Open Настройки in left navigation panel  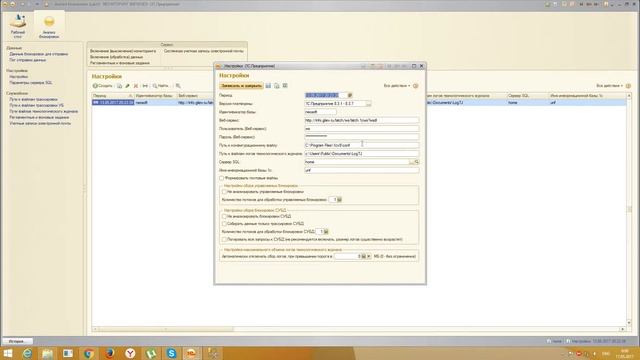tap(19, 77)
